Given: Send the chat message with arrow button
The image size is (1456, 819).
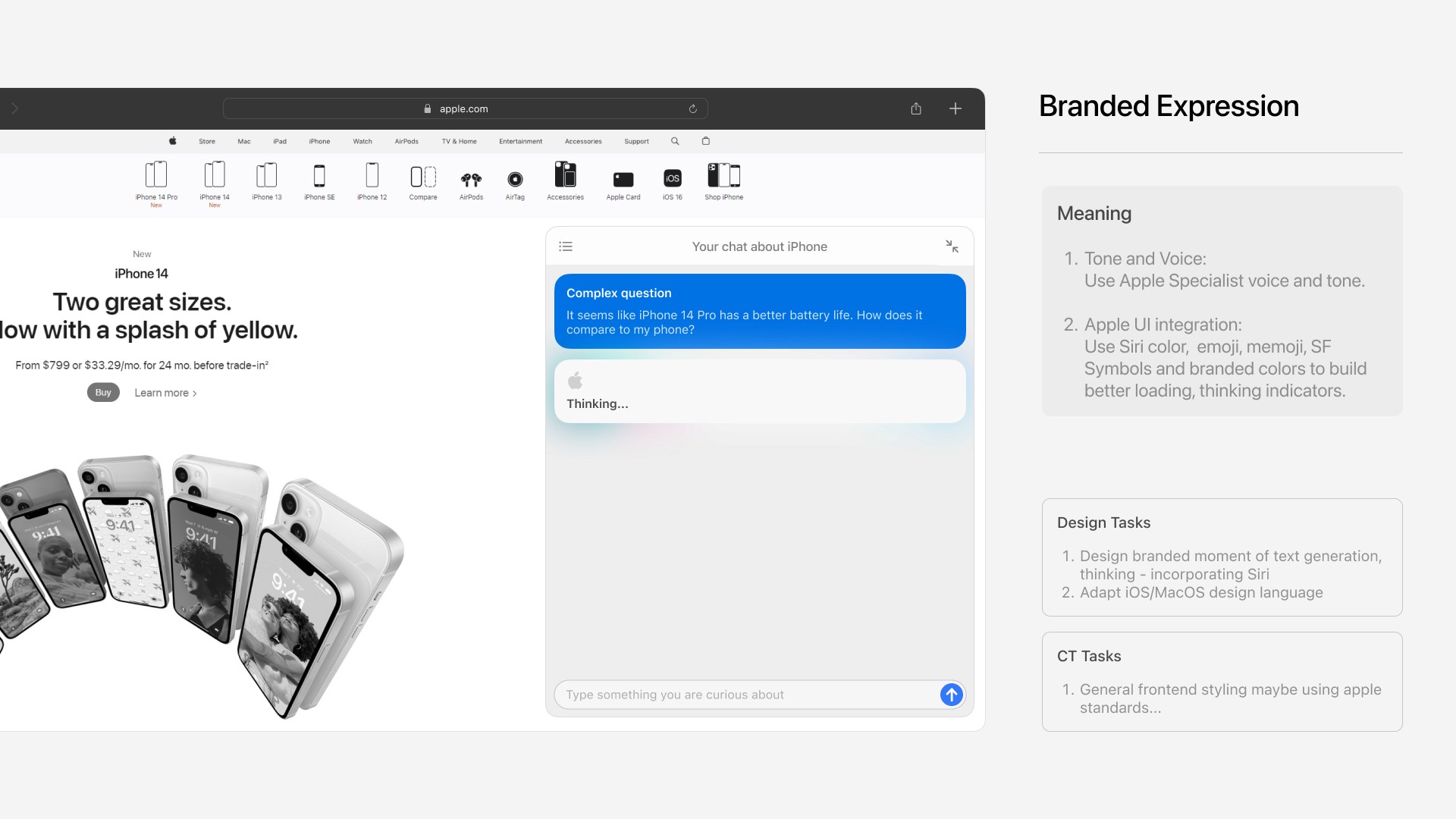Looking at the screenshot, I should point(951,695).
